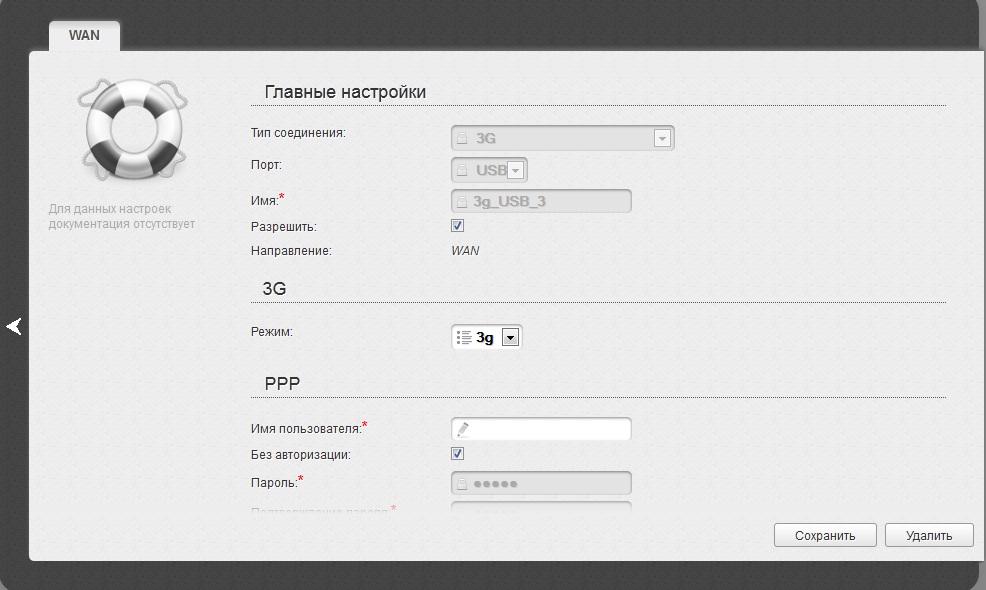
Task: Click the list icon in Режим selector
Action: tap(464, 338)
